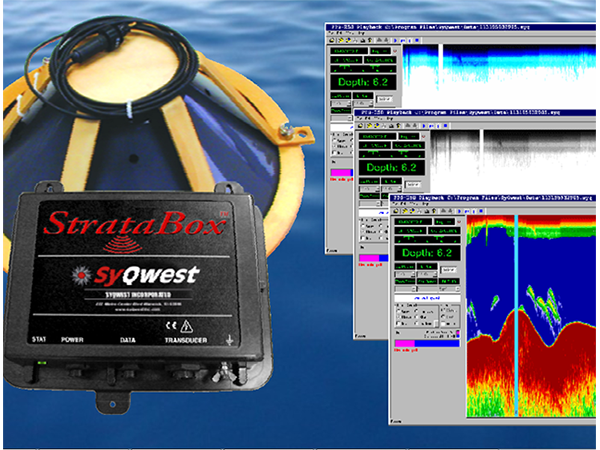Viewport: 600px width, 450px height.
Task: Open the File menu in the front playback window
Action: tap(395, 204)
